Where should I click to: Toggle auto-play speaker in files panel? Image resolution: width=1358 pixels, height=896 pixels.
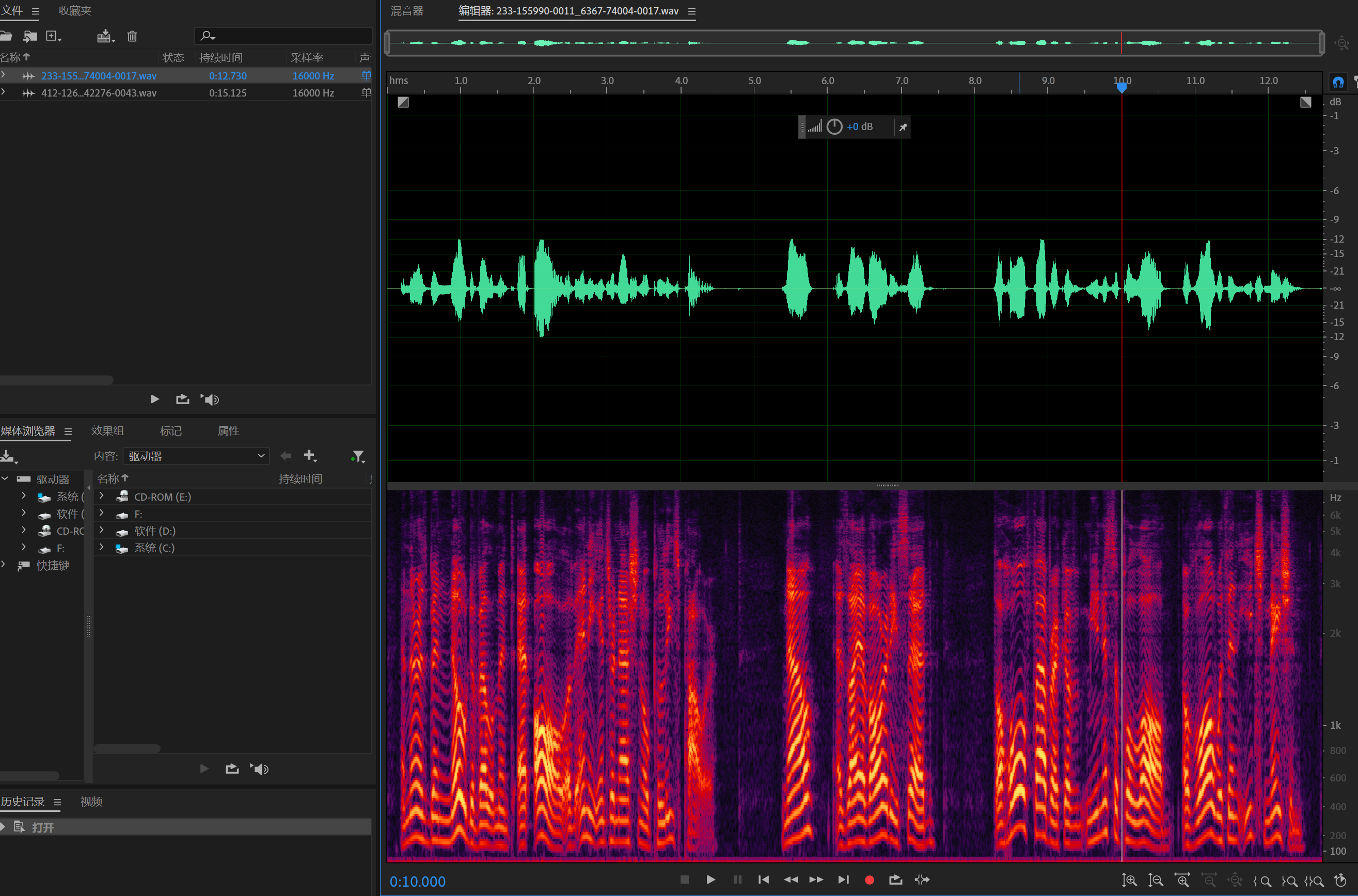coord(210,399)
